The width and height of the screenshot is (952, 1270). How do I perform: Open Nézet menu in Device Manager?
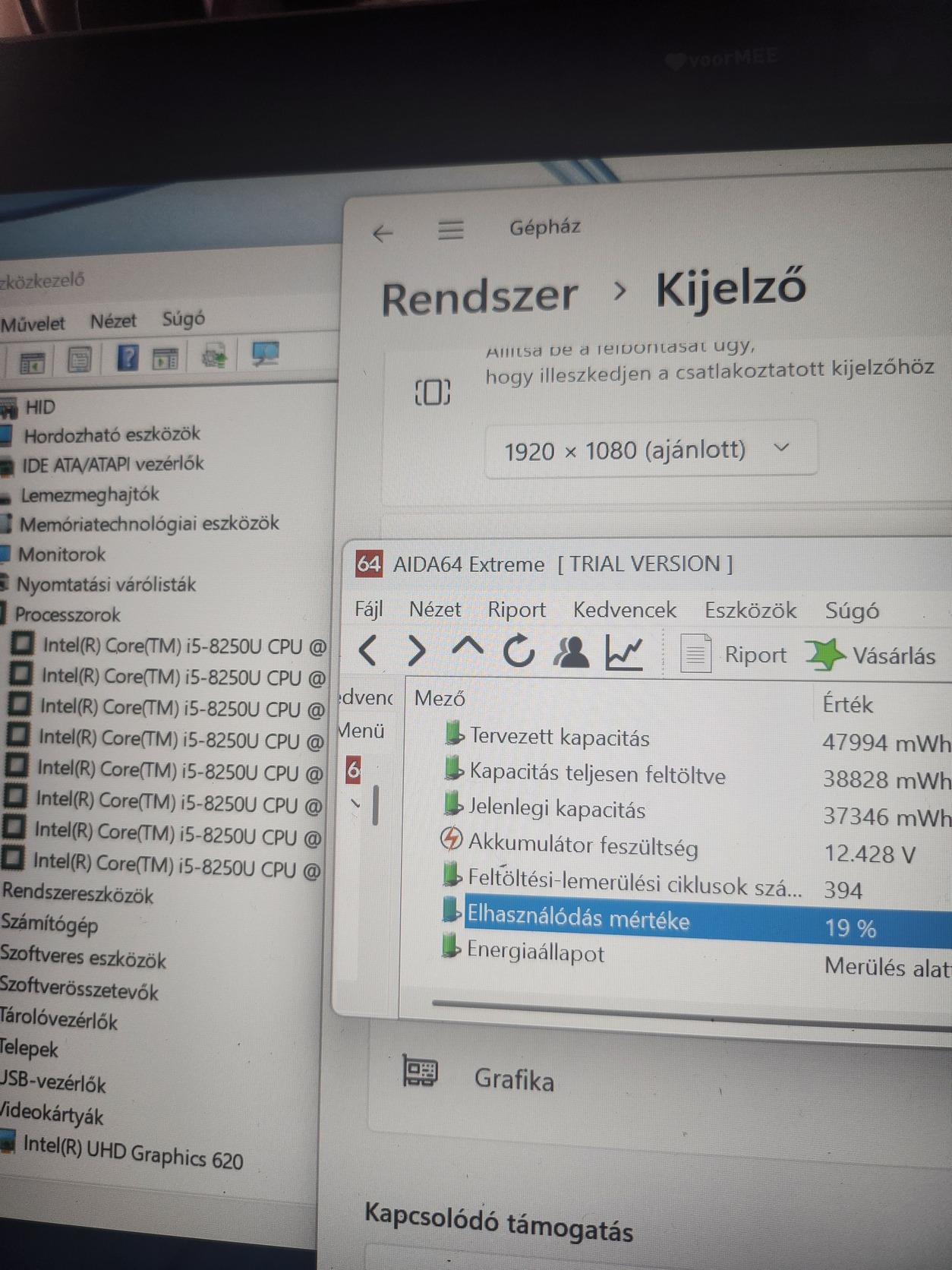coord(113,321)
